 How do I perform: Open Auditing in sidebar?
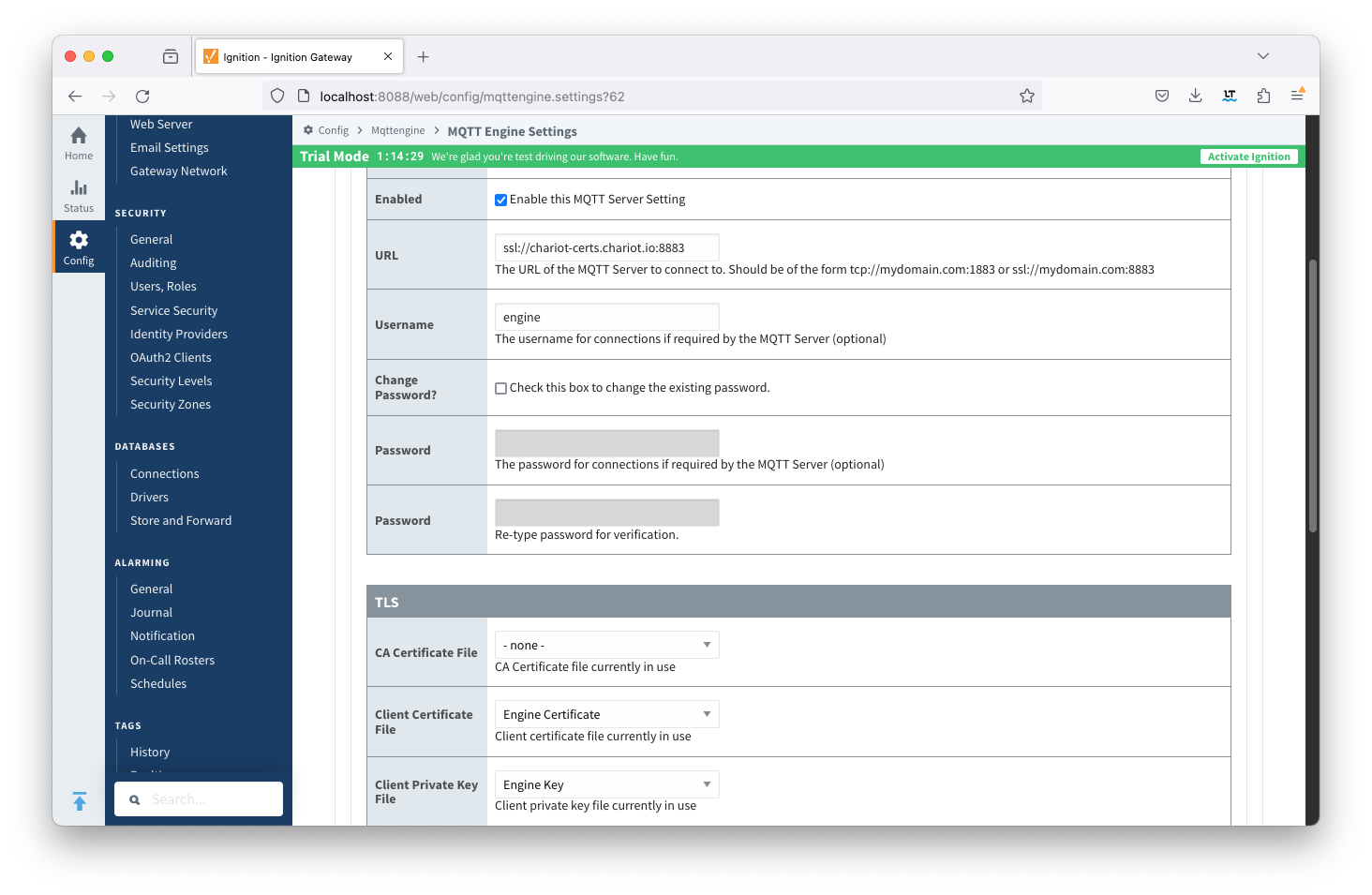coord(154,262)
